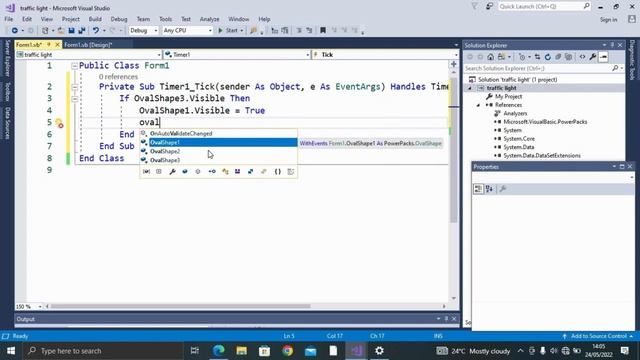Click the Show All Files icon in Solution Explorer
The width and height of the screenshot is (640, 360).
(x=568, y=57)
